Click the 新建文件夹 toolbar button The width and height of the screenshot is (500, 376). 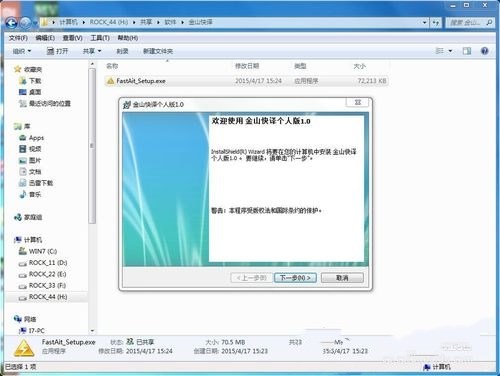[158, 51]
